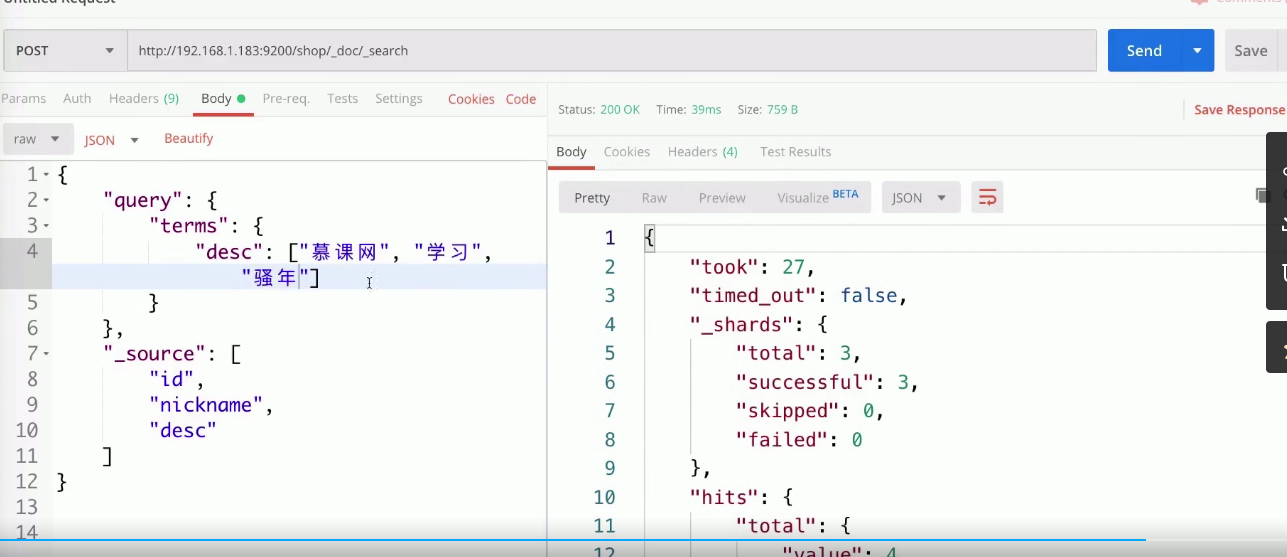Click the Size: 759 B text
The image size is (1287, 557).
pyautogui.click(x=767, y=109)
